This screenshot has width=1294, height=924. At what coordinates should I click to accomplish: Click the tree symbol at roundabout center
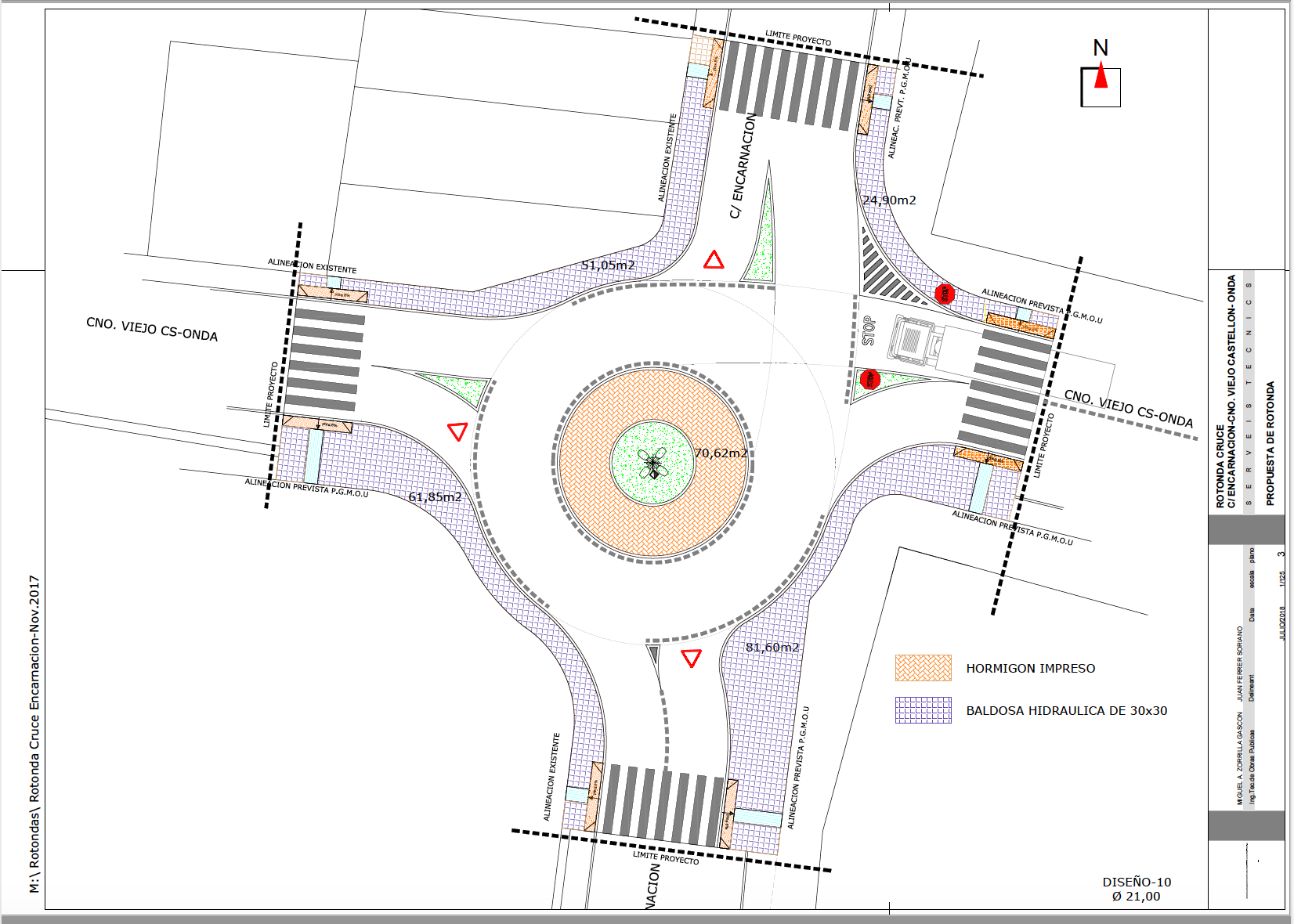tap(652, 464)
